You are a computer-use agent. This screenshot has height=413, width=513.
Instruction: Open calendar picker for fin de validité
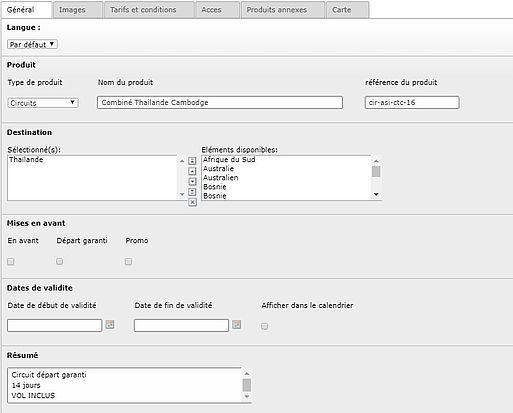pos(237,324)
